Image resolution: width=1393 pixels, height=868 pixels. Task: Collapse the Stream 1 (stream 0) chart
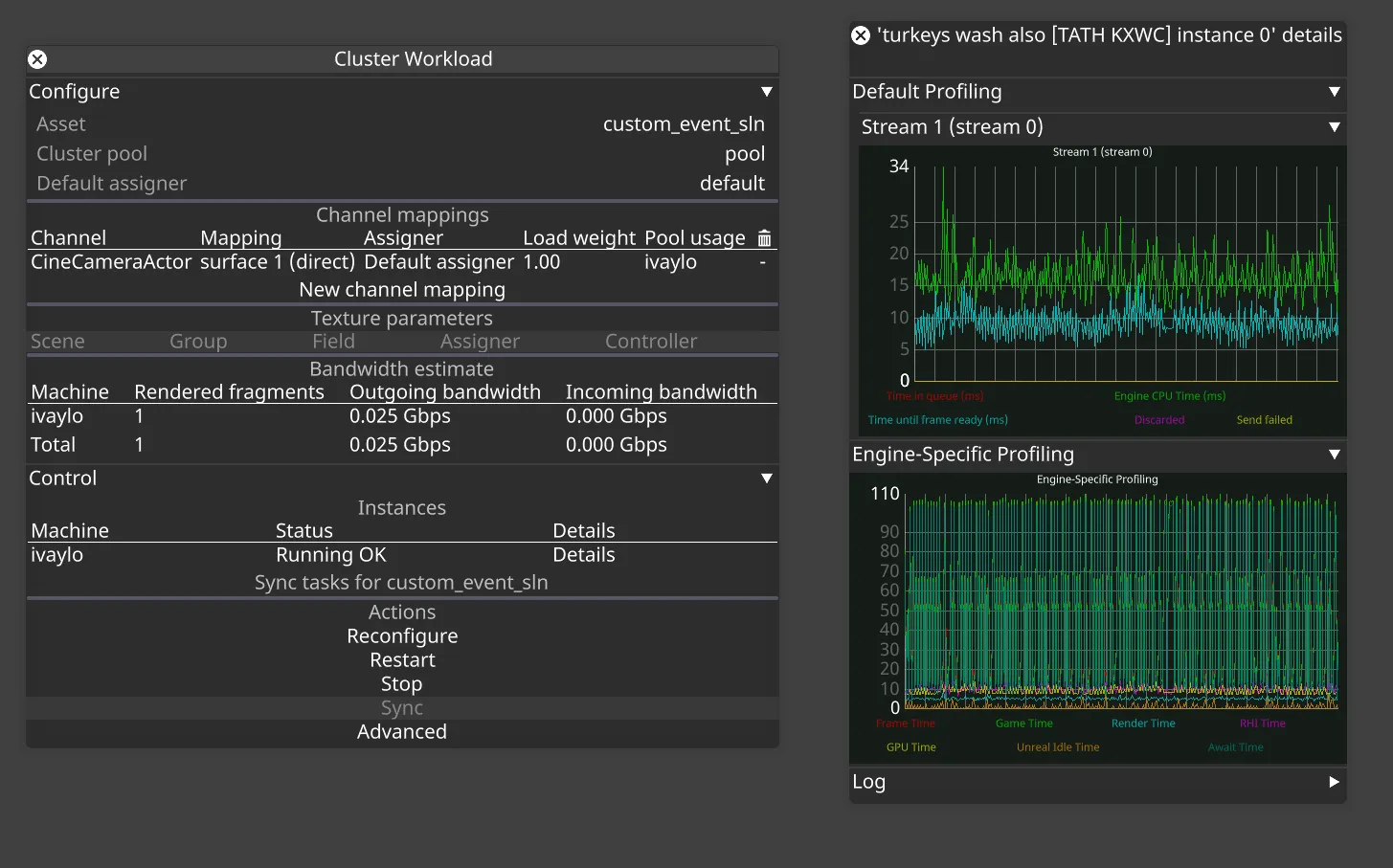tap(1334, 126)
